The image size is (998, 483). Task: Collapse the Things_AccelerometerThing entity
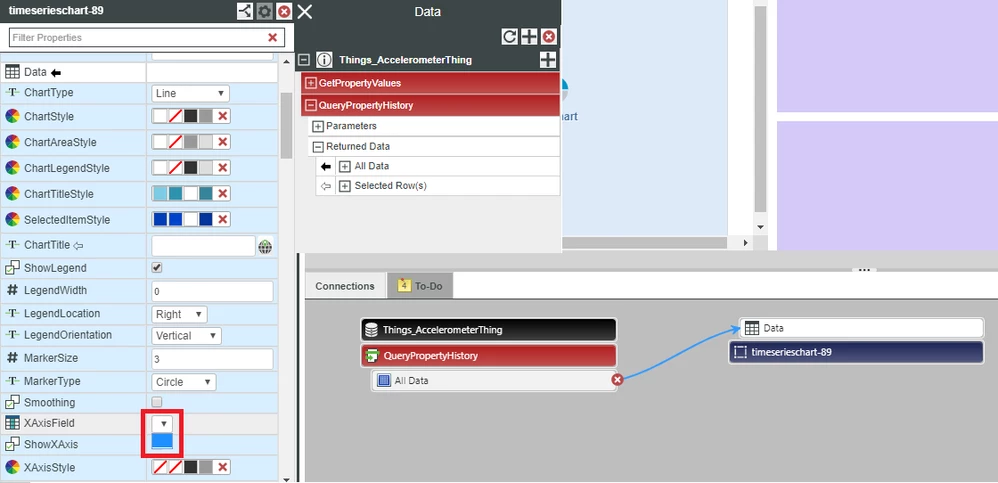tap(304, 60)
